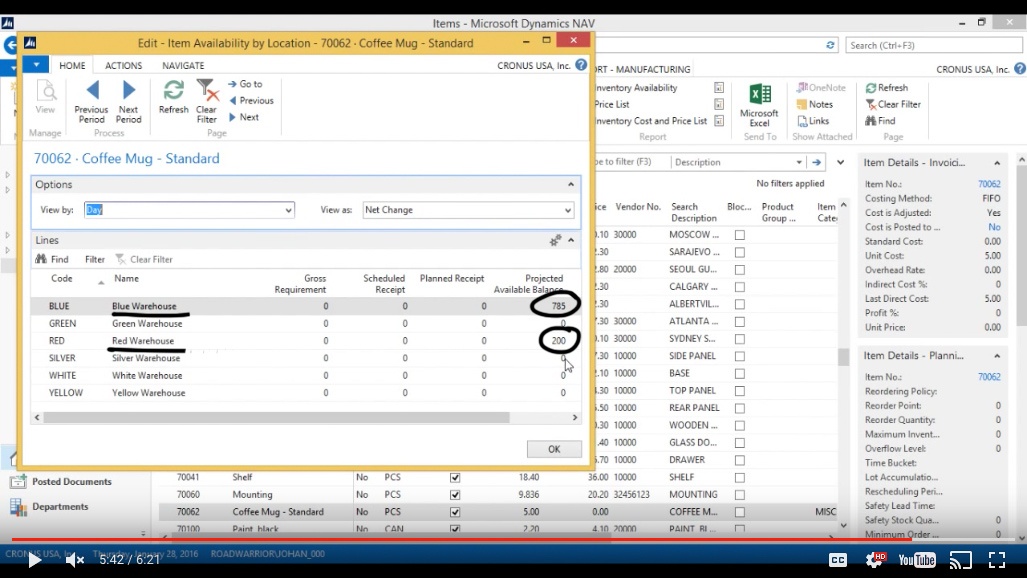The width and height of the screenshot is (1027, 578).
Task: Collapse the Options section
Action: 570,185
